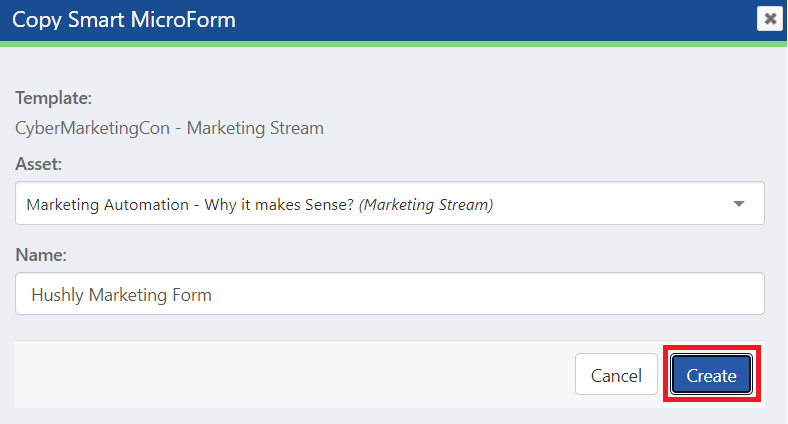Screen dimensions: 788x424
Task: Click the empty blue title bar area
Action: 500,19
